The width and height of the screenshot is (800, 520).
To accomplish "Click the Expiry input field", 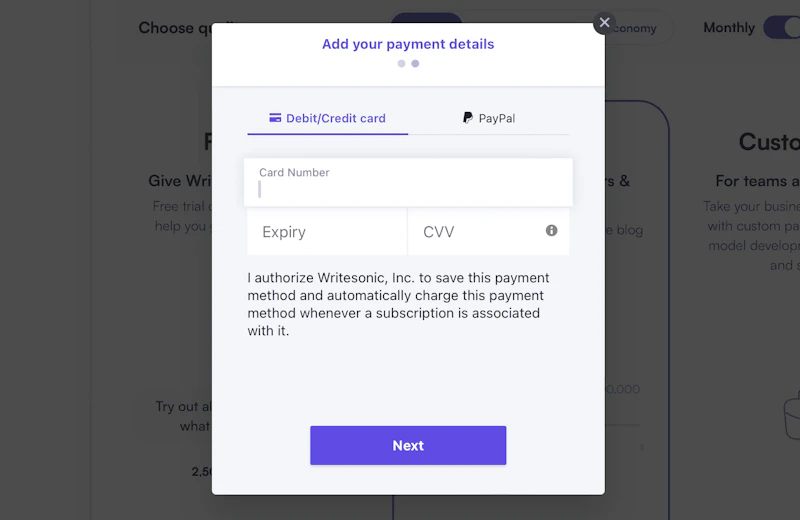I will 327,232.
